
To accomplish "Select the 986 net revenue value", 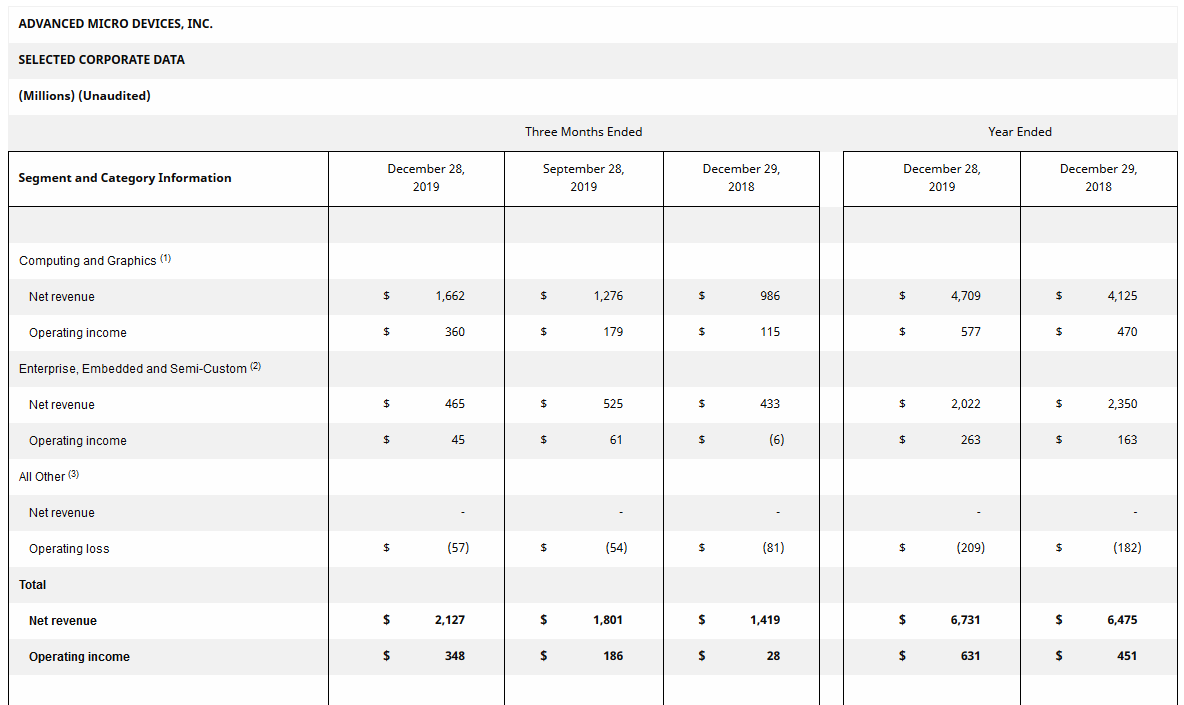I will click(770, 296).
